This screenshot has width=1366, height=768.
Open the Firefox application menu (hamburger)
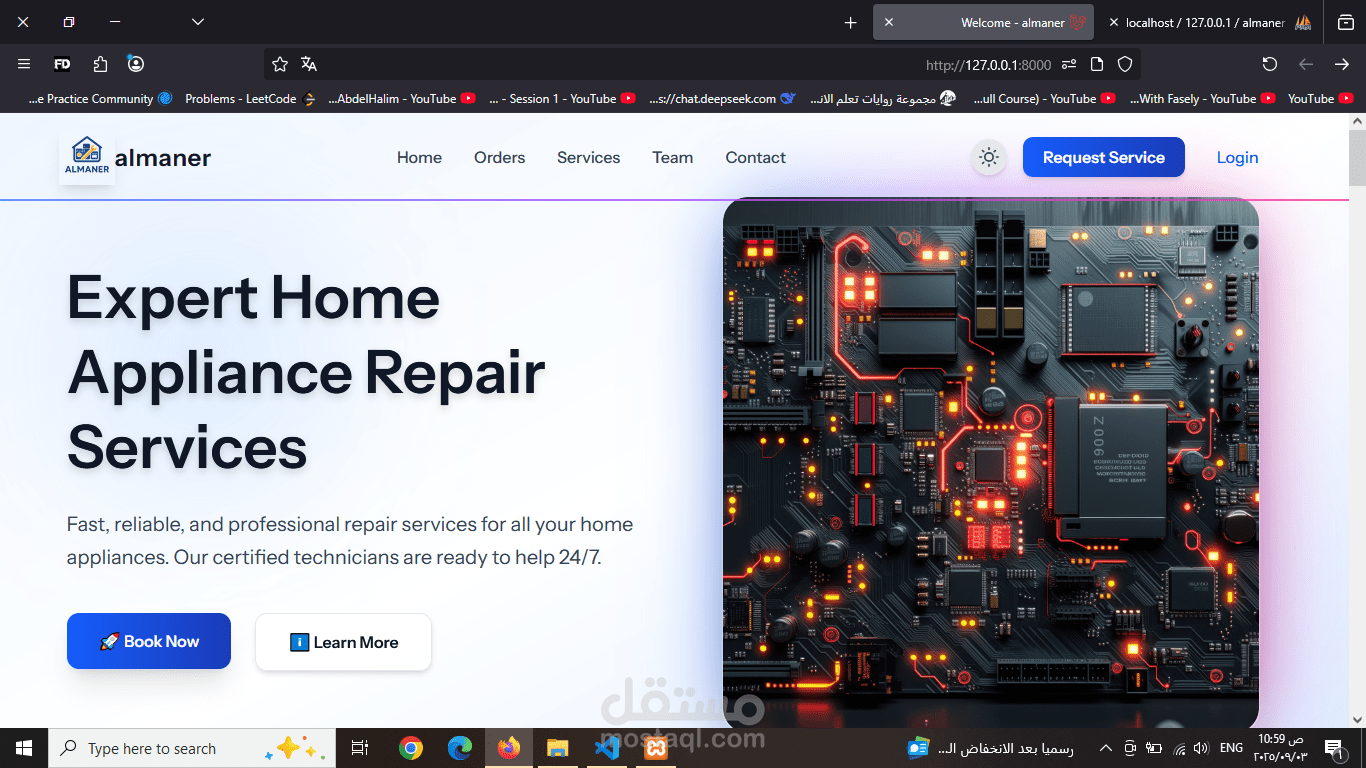tap(24, 64)
